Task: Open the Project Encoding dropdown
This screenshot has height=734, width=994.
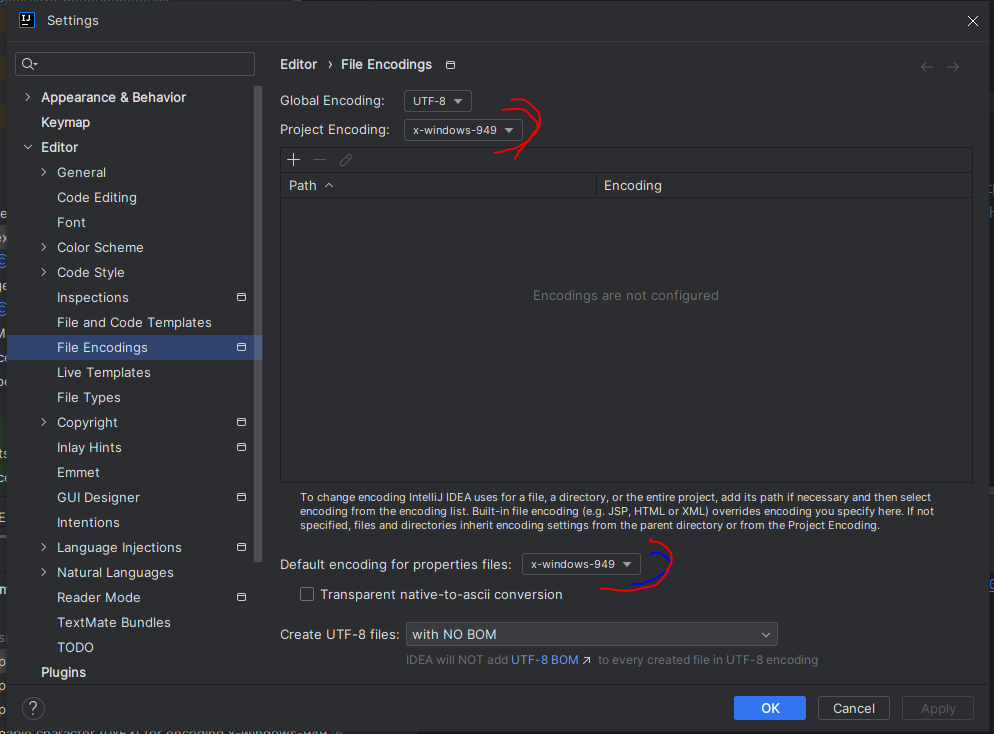Action: [463, 130]
